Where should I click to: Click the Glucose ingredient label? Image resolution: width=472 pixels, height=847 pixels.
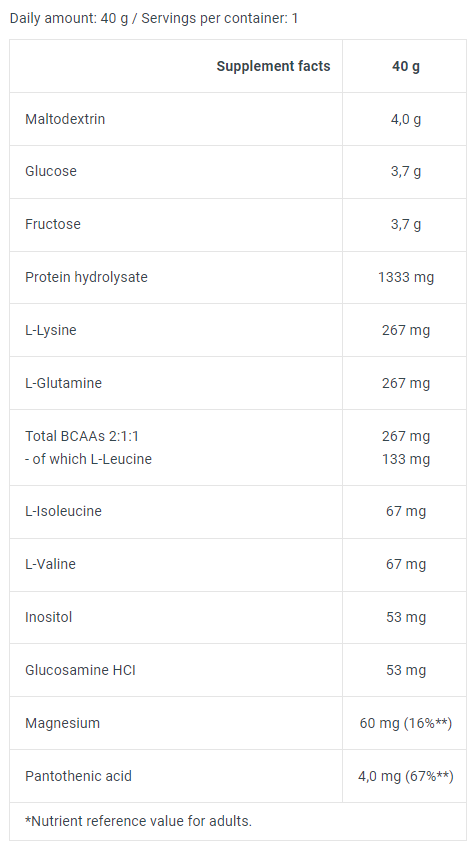pyautogui.click(x=51, y=171)
